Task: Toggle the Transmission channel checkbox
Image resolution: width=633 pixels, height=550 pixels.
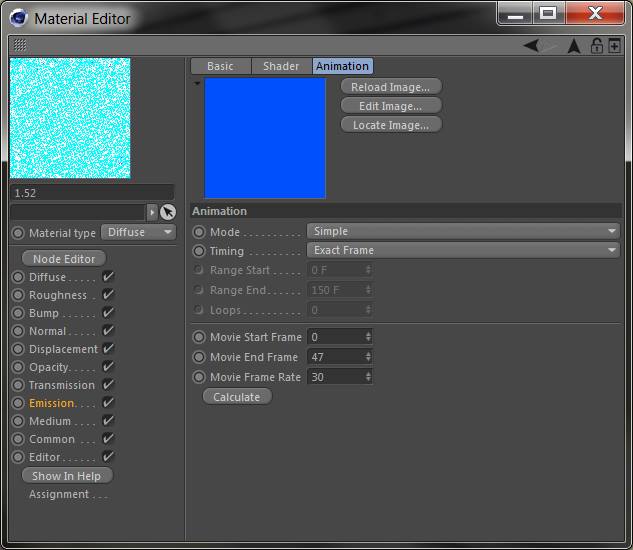Action: (108, 384)
